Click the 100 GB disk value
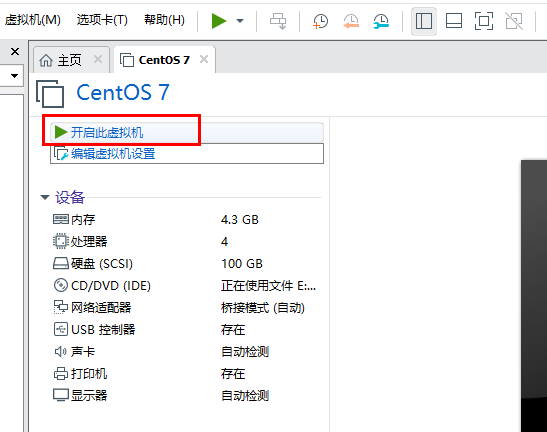 coord(242,263)
